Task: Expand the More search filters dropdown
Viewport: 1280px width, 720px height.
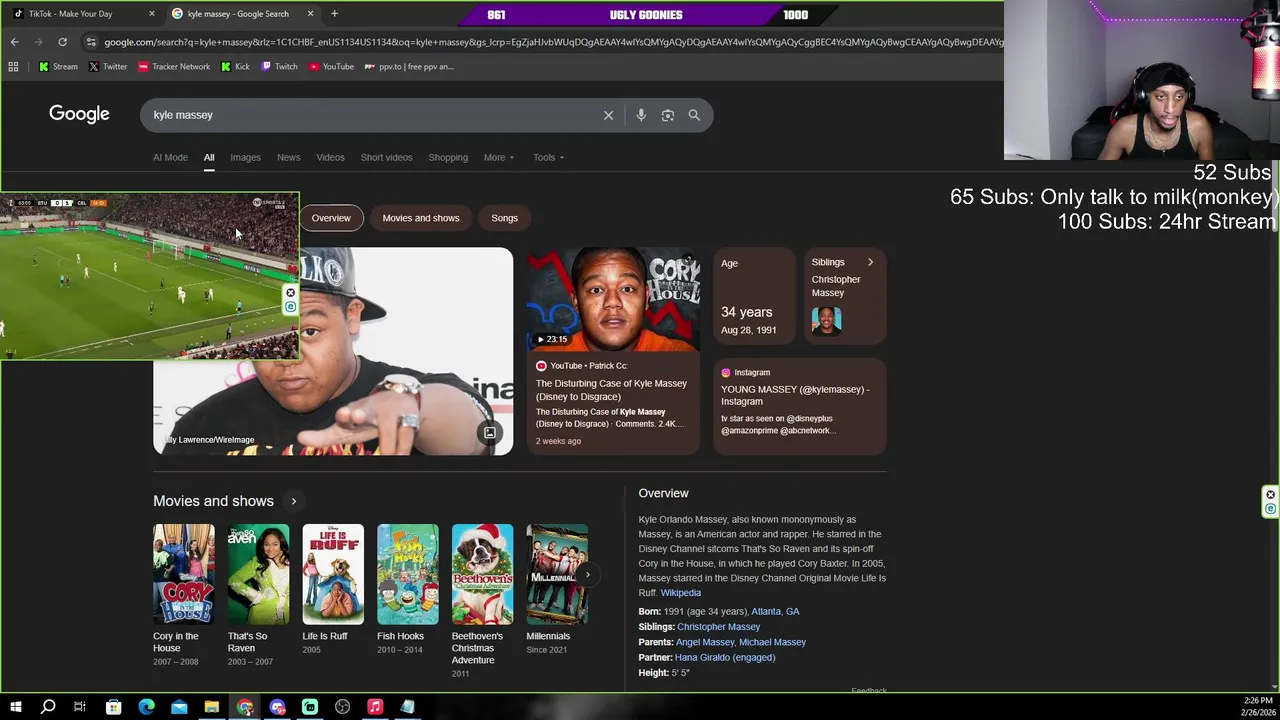Action: [499, 157]
